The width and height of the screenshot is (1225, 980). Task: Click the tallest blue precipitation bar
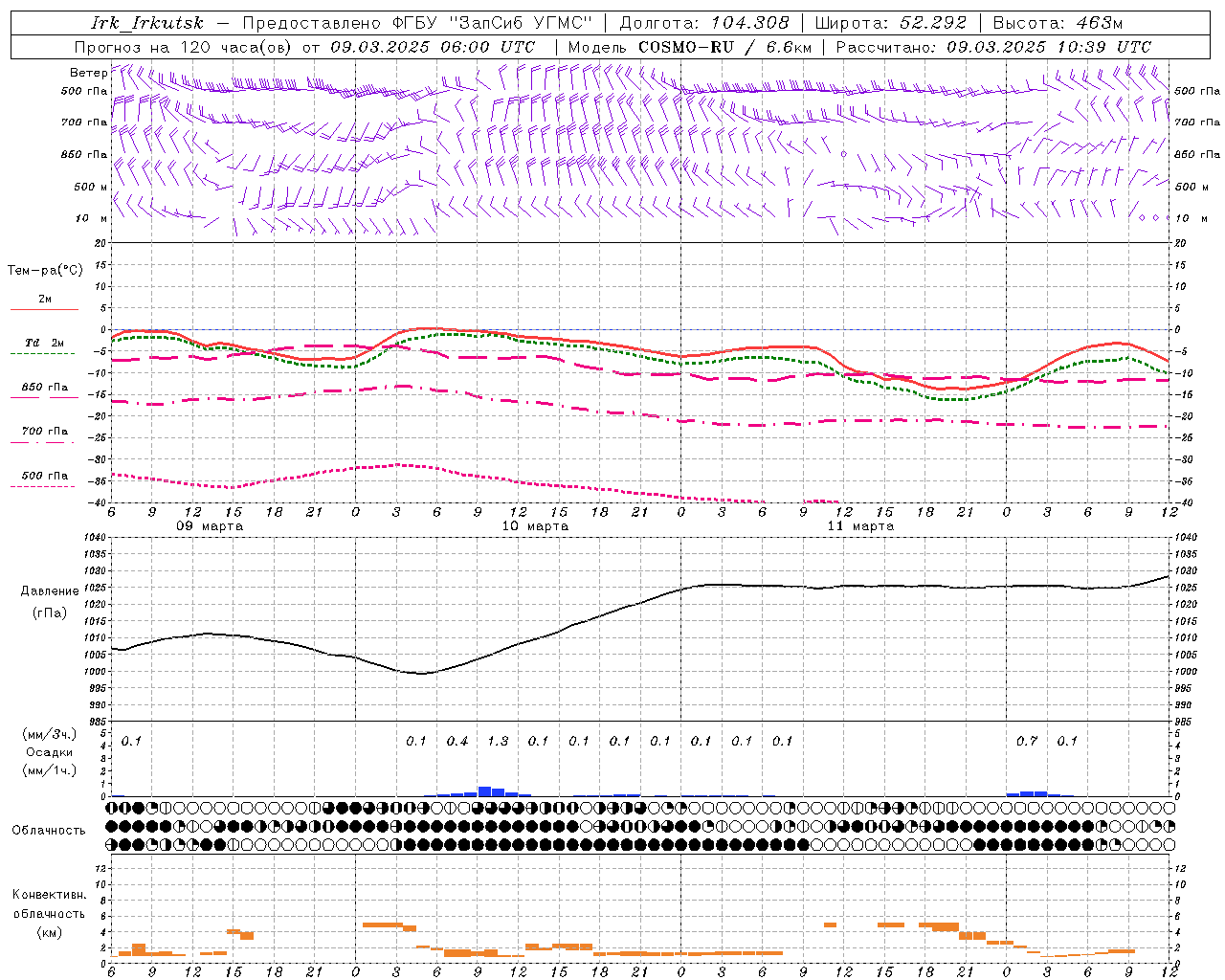pos(484,791)
